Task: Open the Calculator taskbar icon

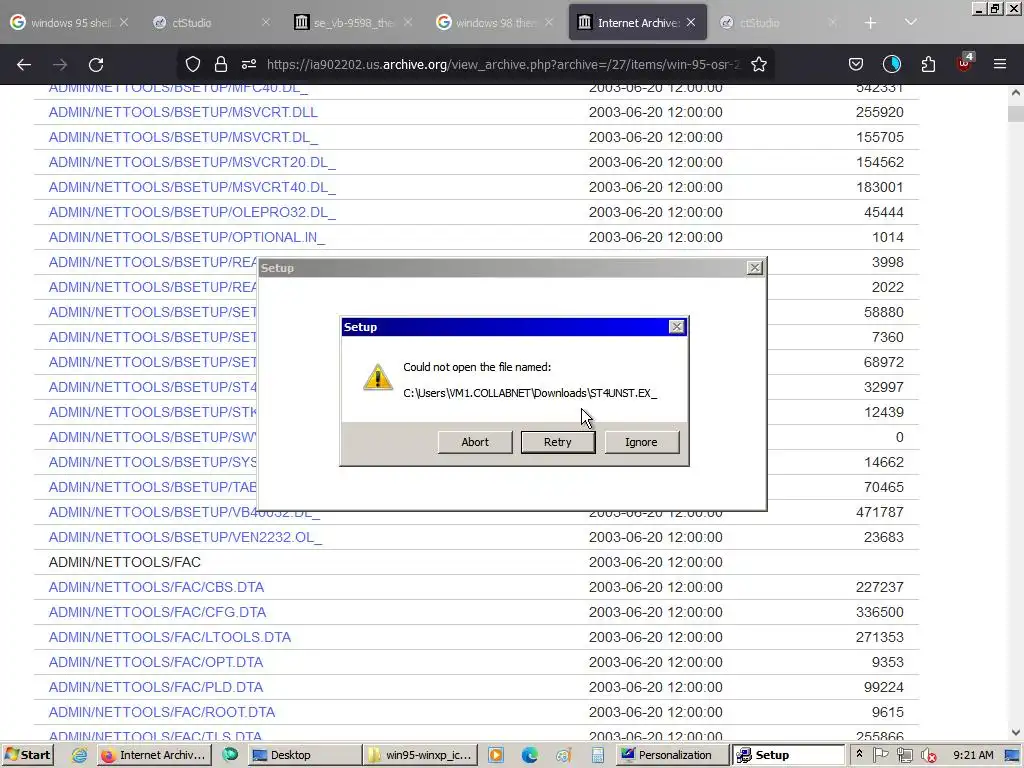Action: click(x=598, y=755)
